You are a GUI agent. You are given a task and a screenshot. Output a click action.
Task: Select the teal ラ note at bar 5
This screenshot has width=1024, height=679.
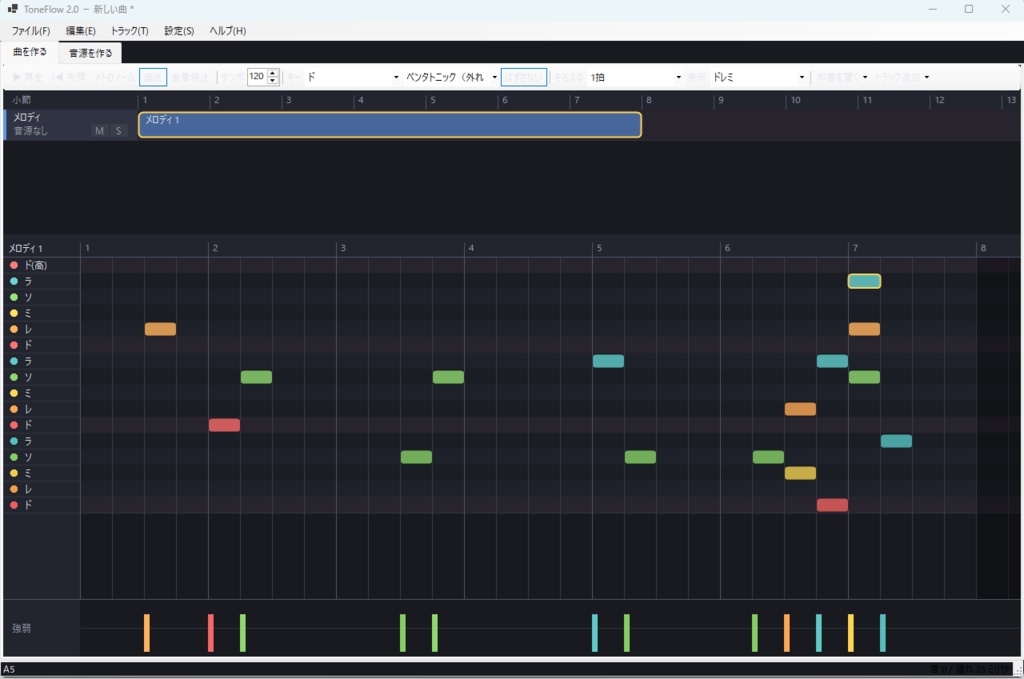pyautogui.click(x=608, y=361)
